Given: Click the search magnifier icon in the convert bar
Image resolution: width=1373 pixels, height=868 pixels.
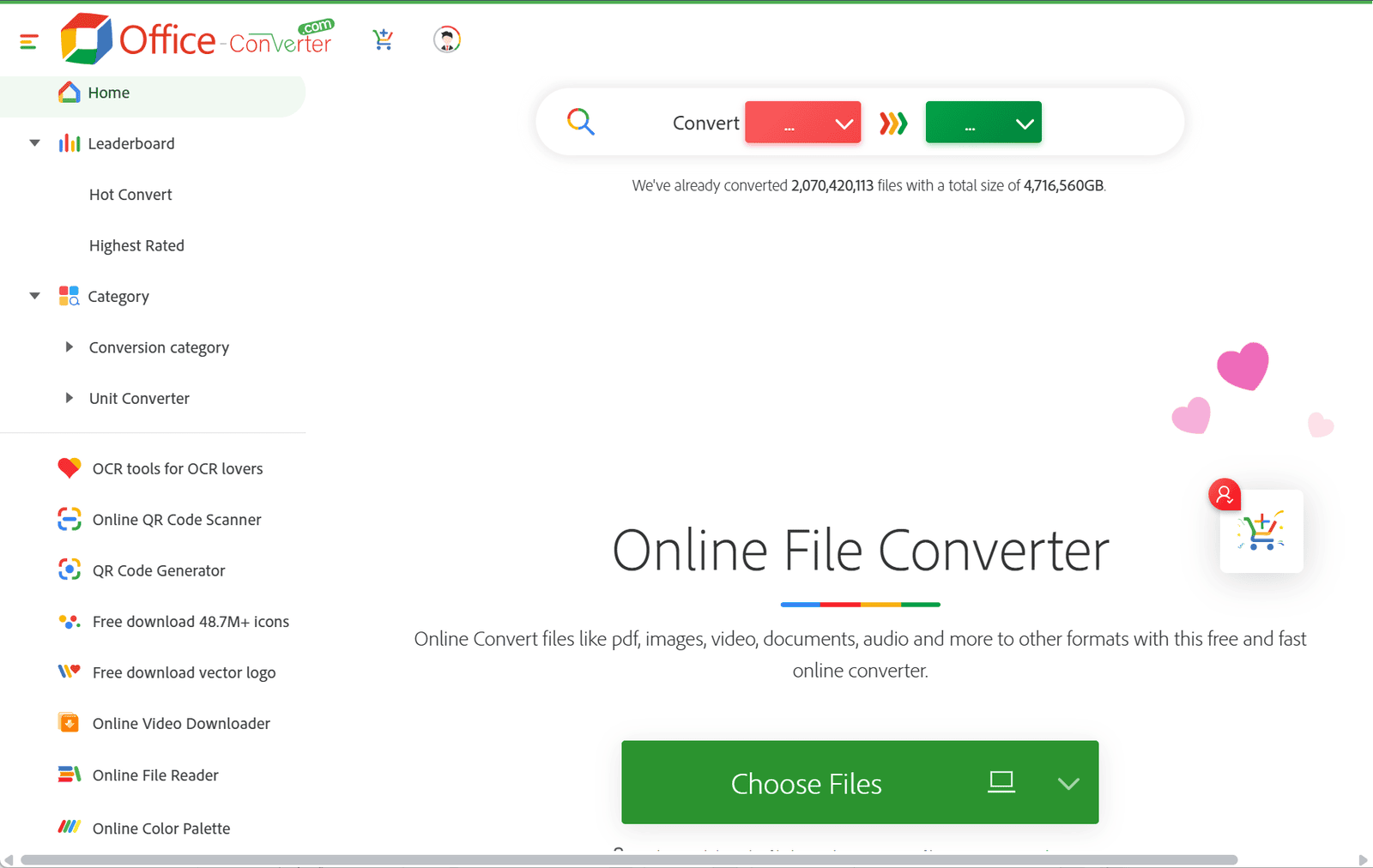Looking at the screenshot, I should [x=582, y=122].
